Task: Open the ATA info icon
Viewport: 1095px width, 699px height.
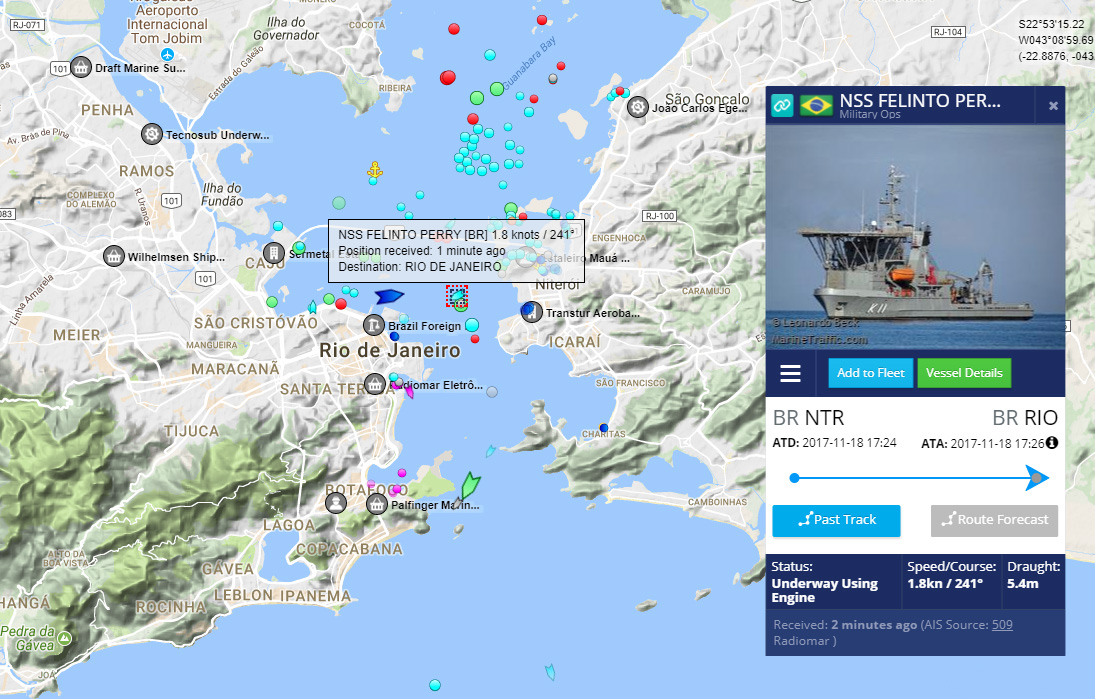Action: click(x=1052, y=443)
